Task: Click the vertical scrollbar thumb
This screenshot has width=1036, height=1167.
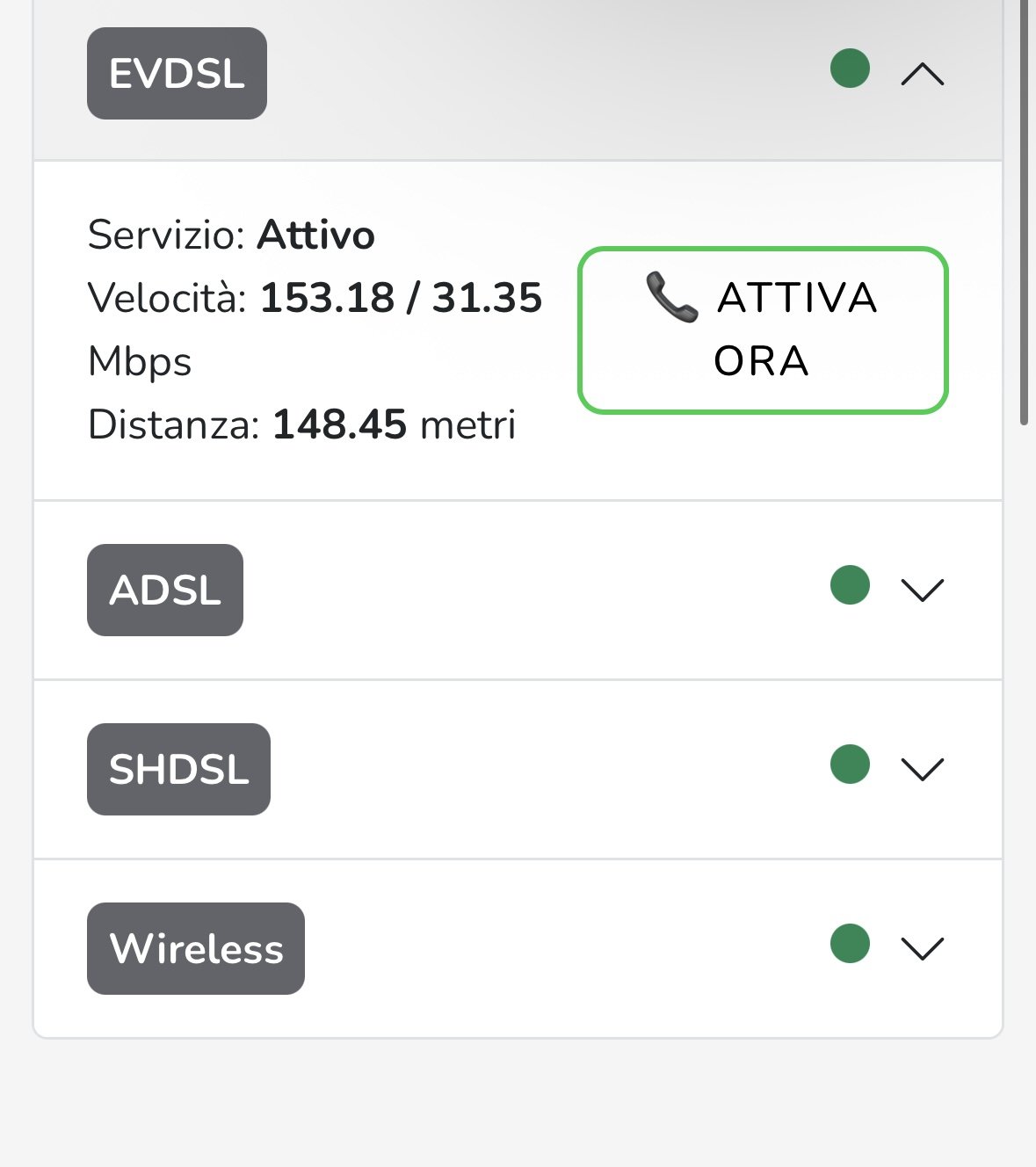Action: [x=1023, y=211]
